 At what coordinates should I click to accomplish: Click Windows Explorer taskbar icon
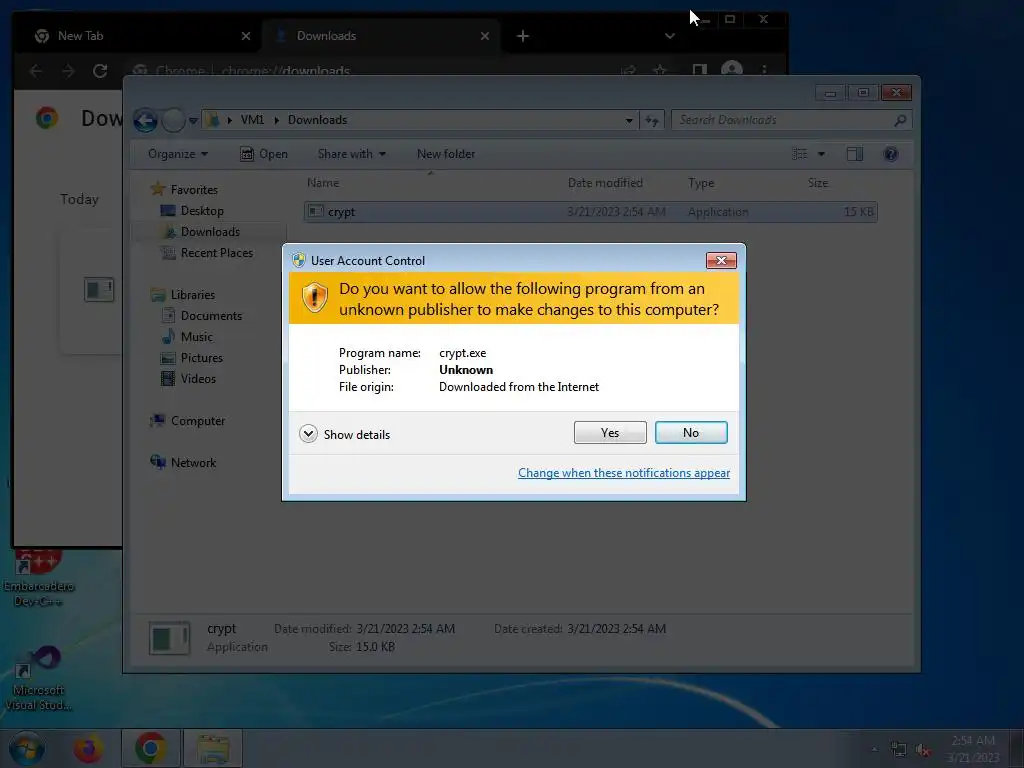click(x=213, y=748)
